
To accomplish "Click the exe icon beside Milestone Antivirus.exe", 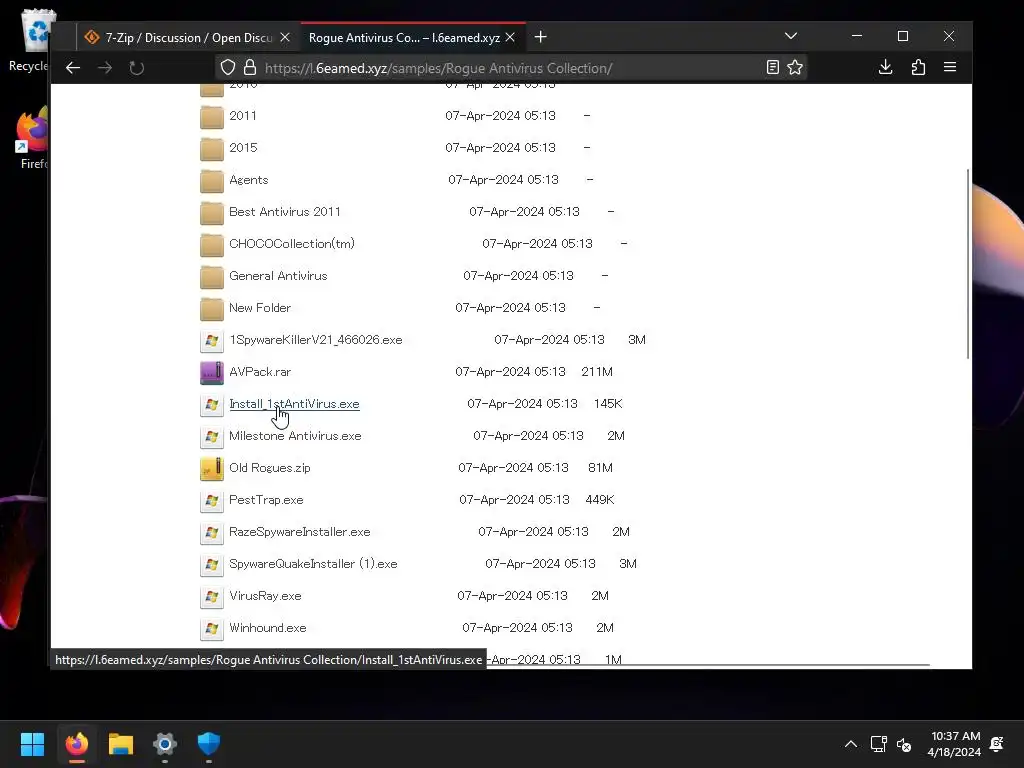I will tap(212, 436).
